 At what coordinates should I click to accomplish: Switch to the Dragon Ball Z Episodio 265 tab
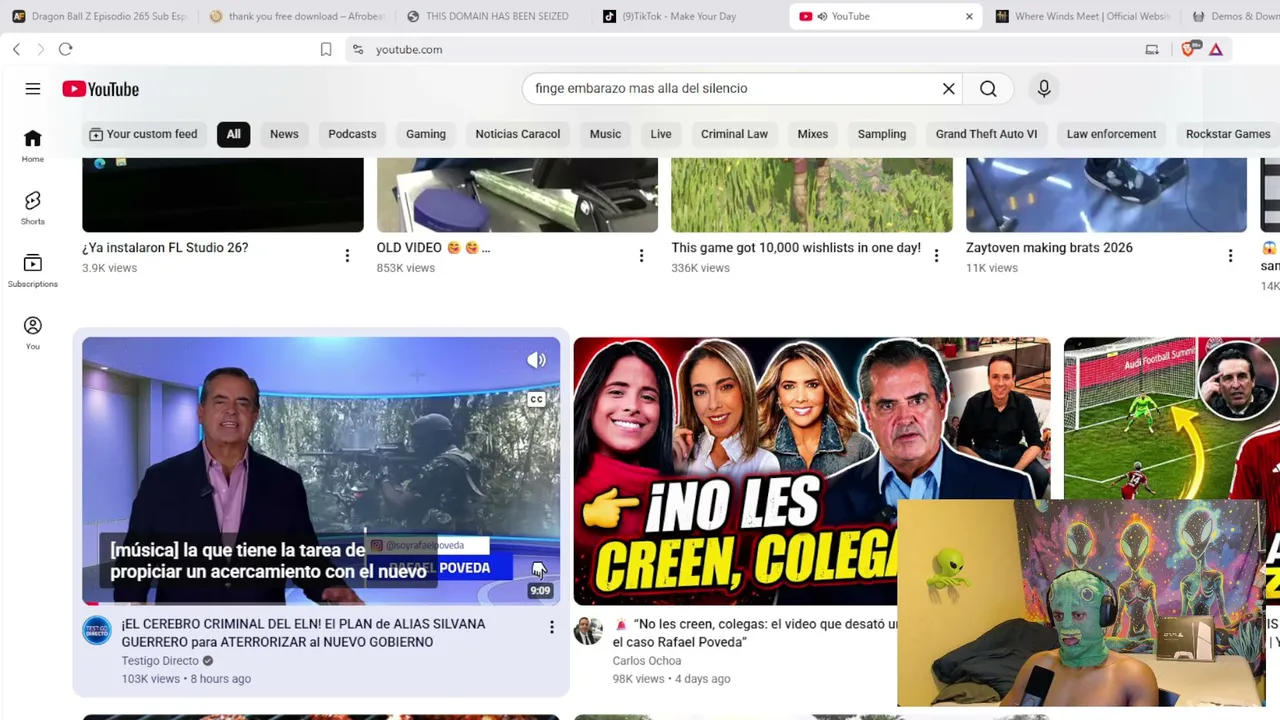coord(99,16)
